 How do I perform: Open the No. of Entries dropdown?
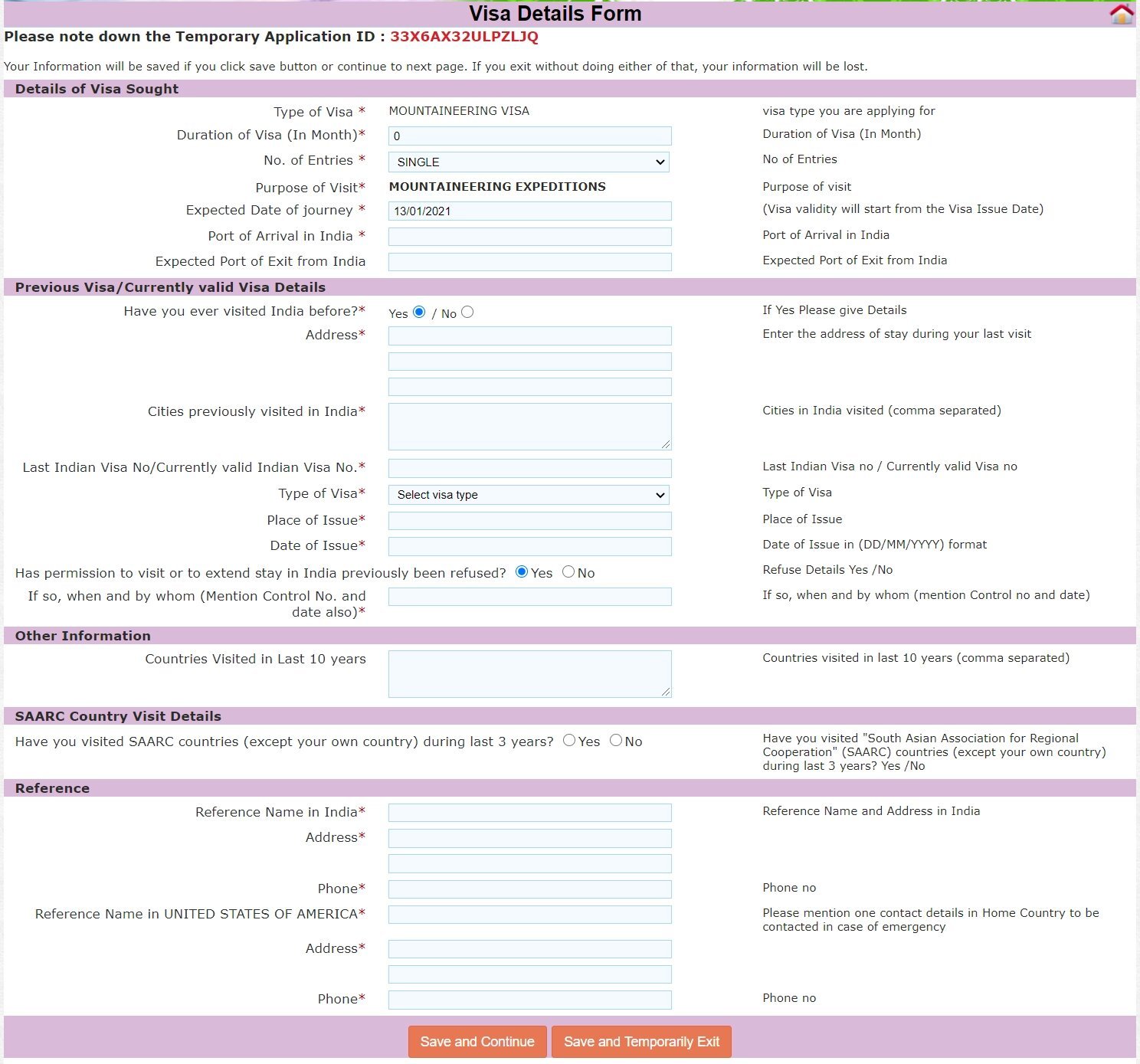[x=529, y=162]
